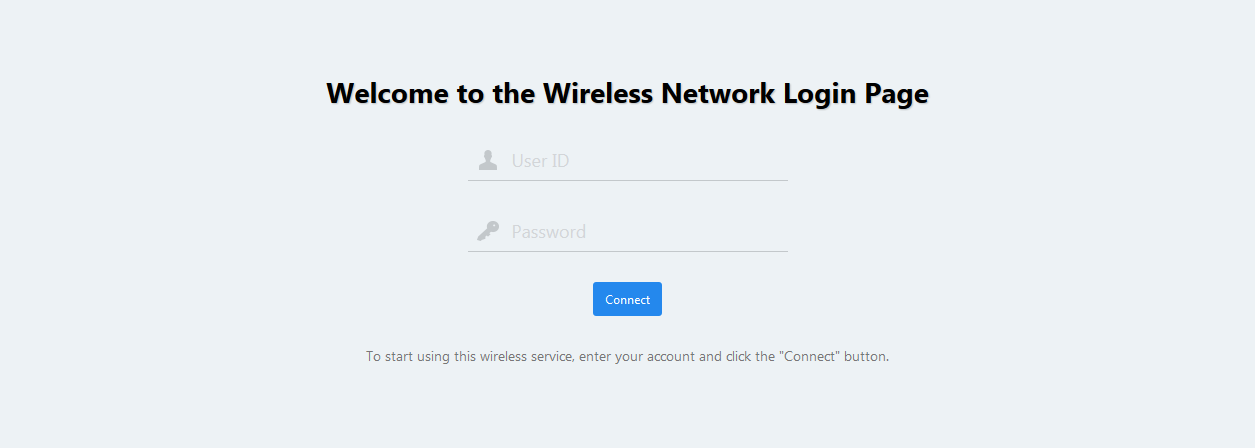Click the underline beneath the Password field
This screenshot has width=1255, height=448.
(627, 251)
